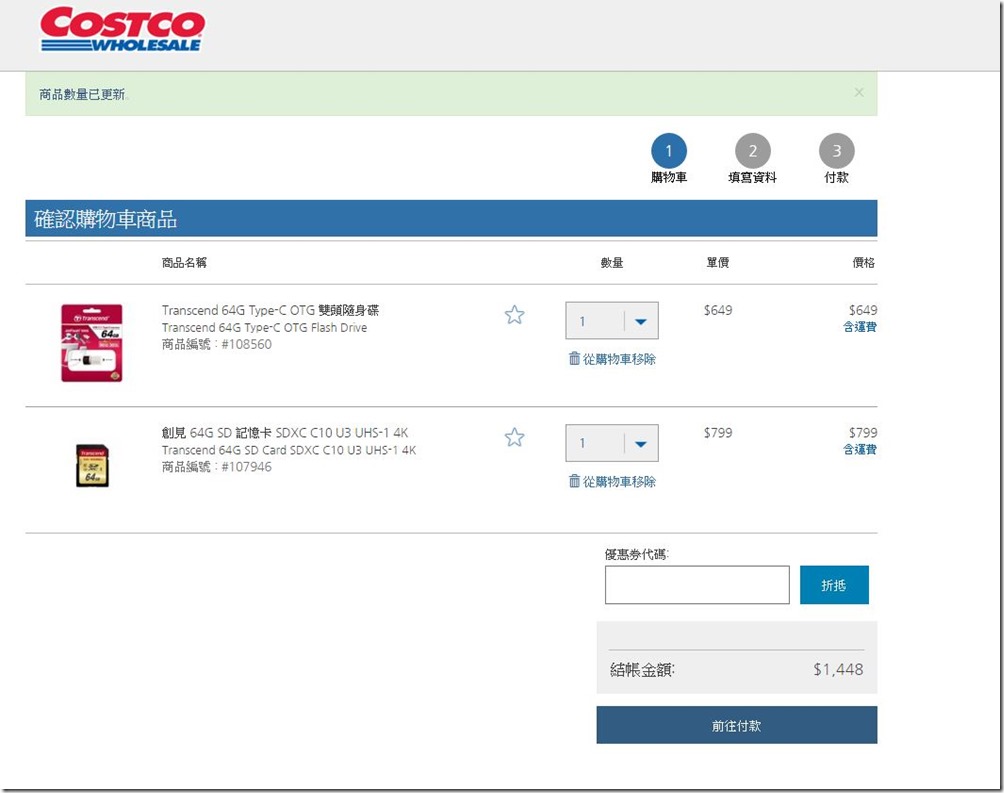Image resolution: width=1004 pixels, height=793 pixels.
Task: Click Transcend 64G SD Card SDXC subtitle
Action: (x=289, y=450)
